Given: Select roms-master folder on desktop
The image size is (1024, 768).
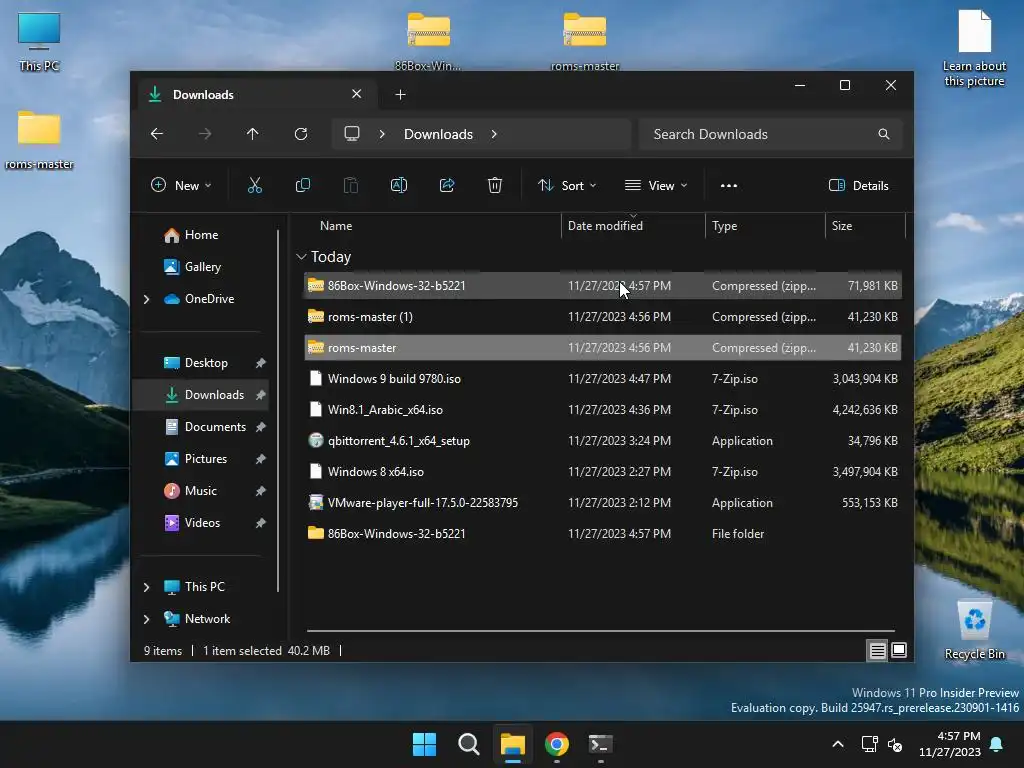Looking at the screenshot, I should (x=39, y=140).
